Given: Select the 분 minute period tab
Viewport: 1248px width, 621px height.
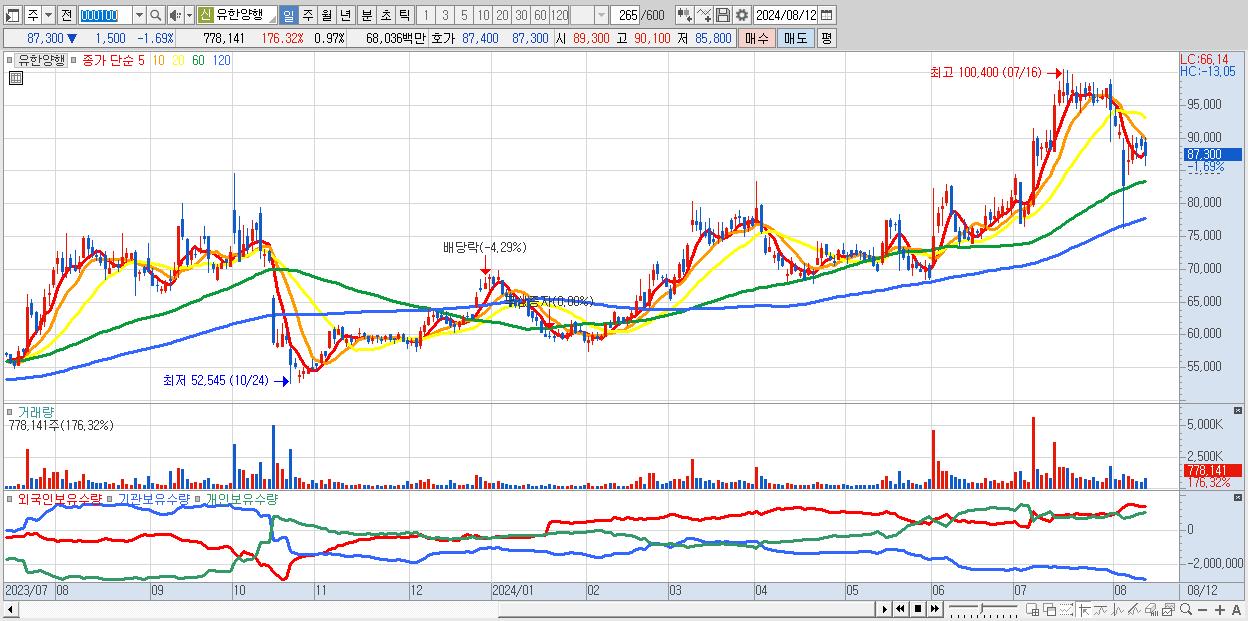Looking at the screenshot, I should (367, 15).
